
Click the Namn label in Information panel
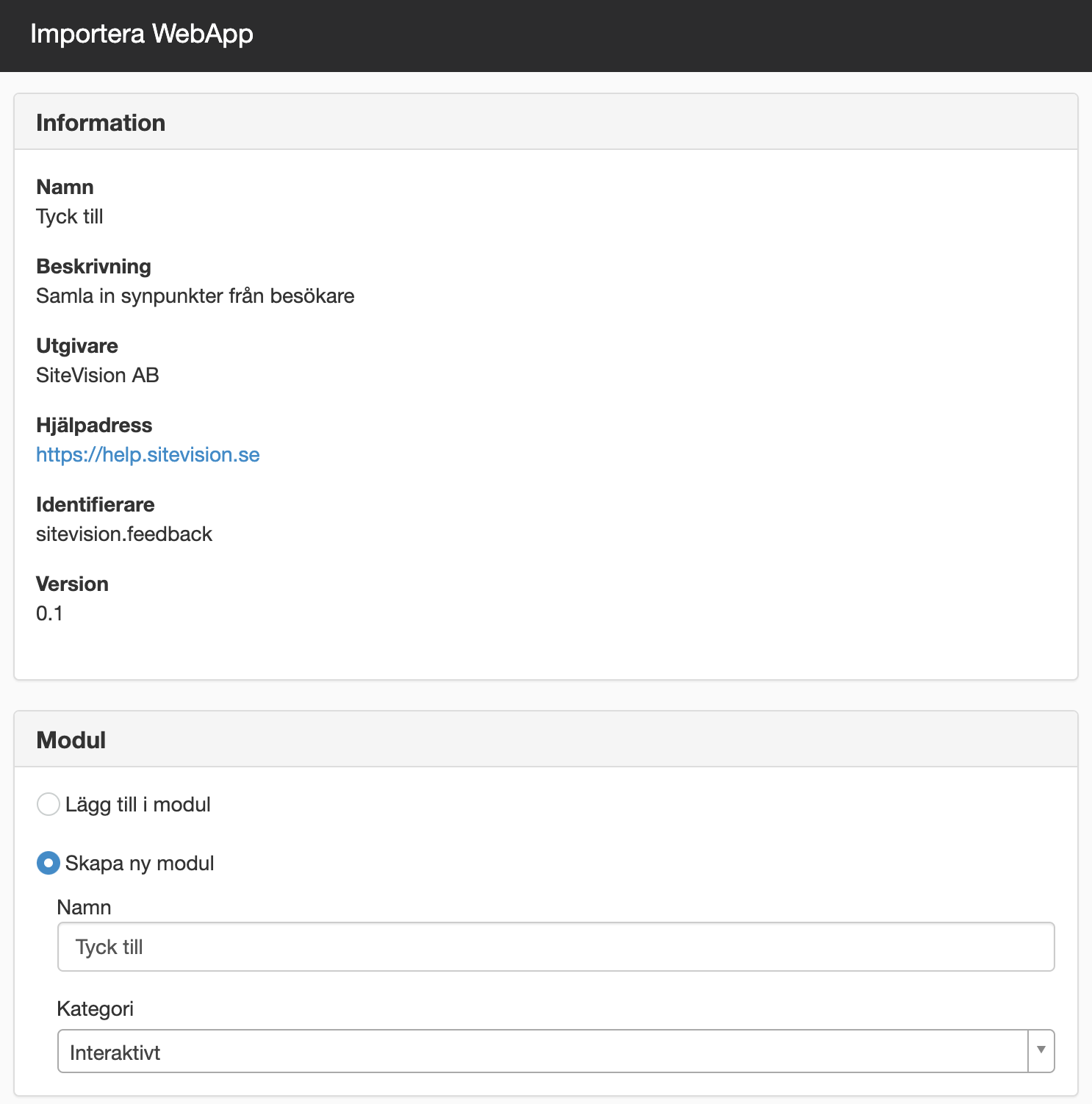point(65,187)
